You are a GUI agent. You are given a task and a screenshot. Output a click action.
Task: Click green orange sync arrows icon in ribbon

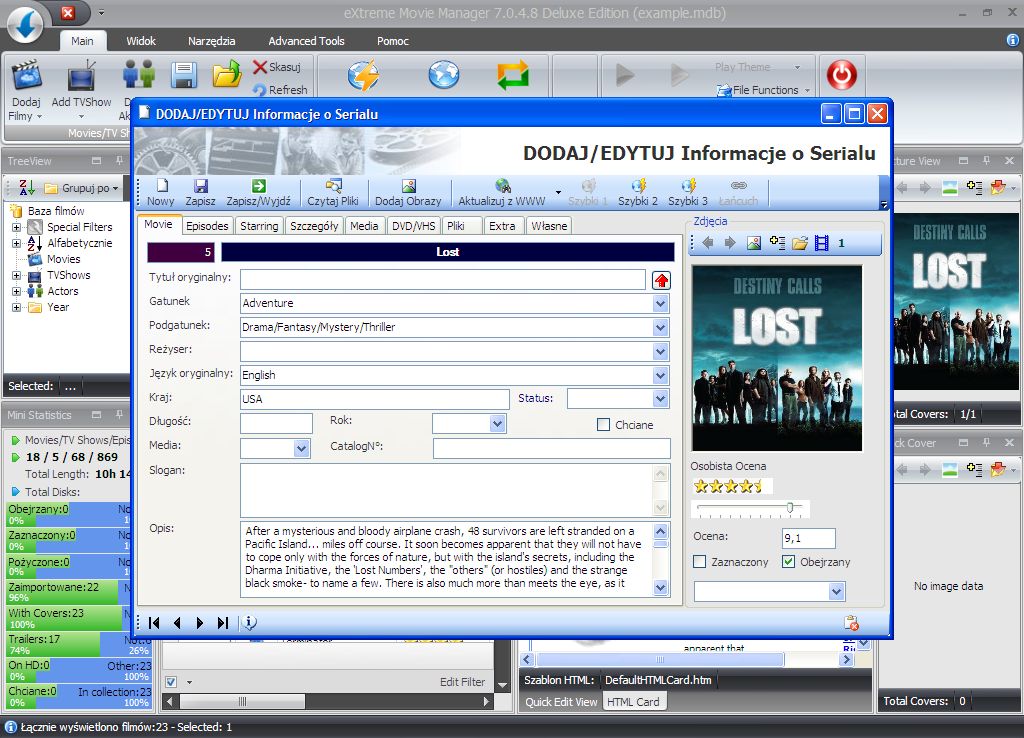[513, 75]
